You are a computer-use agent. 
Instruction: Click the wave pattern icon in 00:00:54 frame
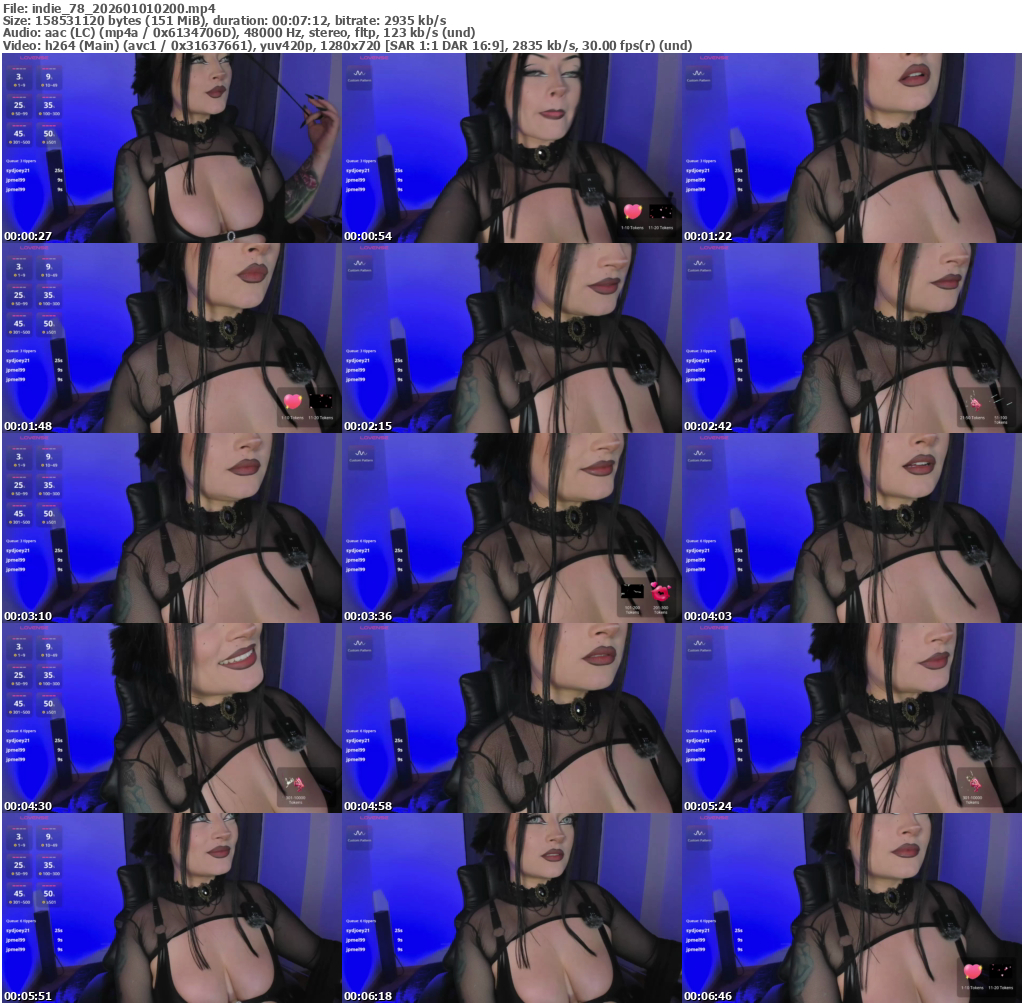pyautogui.click(x=360, y=74)
